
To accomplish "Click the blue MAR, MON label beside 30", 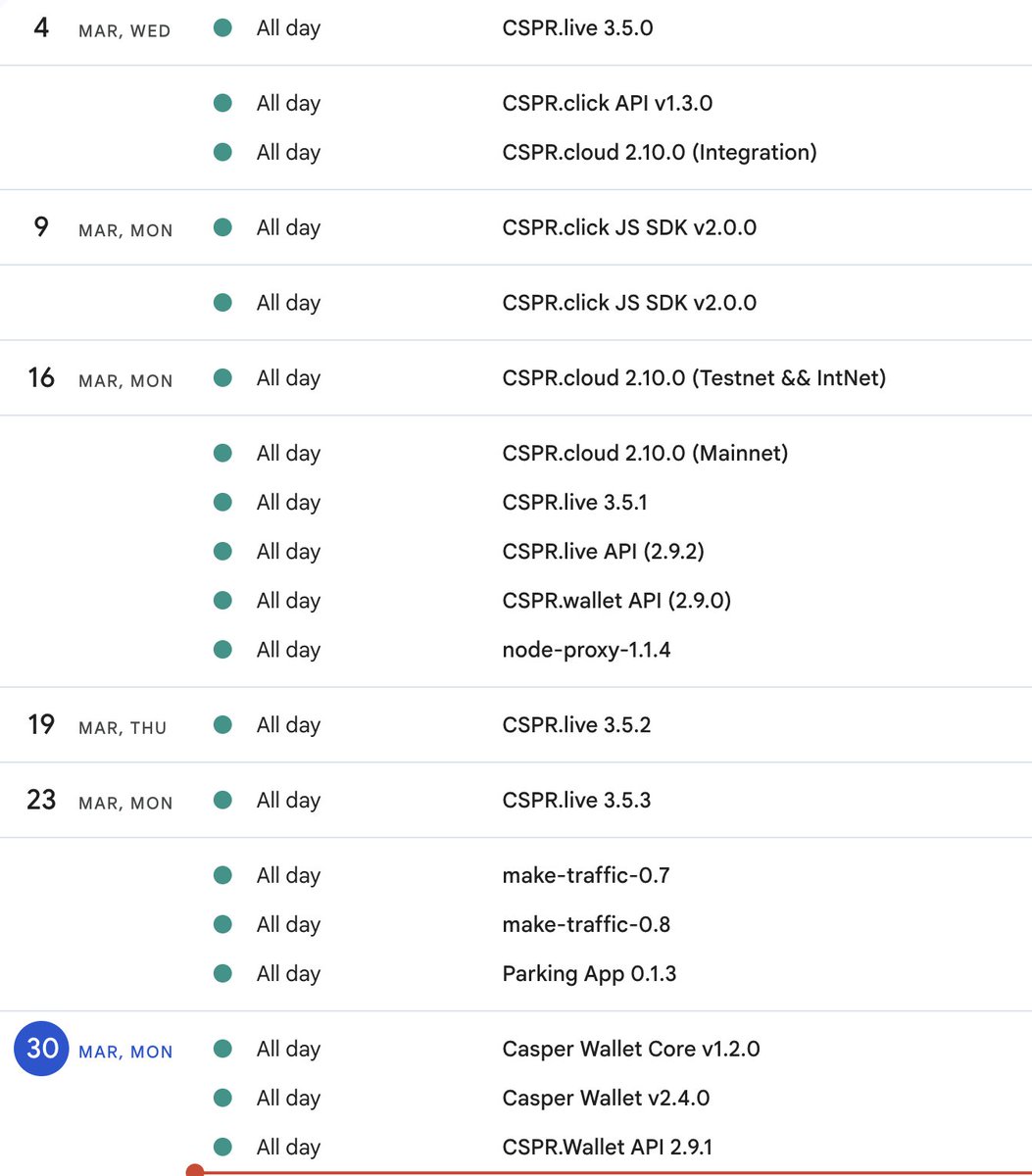I will click(x=125, y=1053).
